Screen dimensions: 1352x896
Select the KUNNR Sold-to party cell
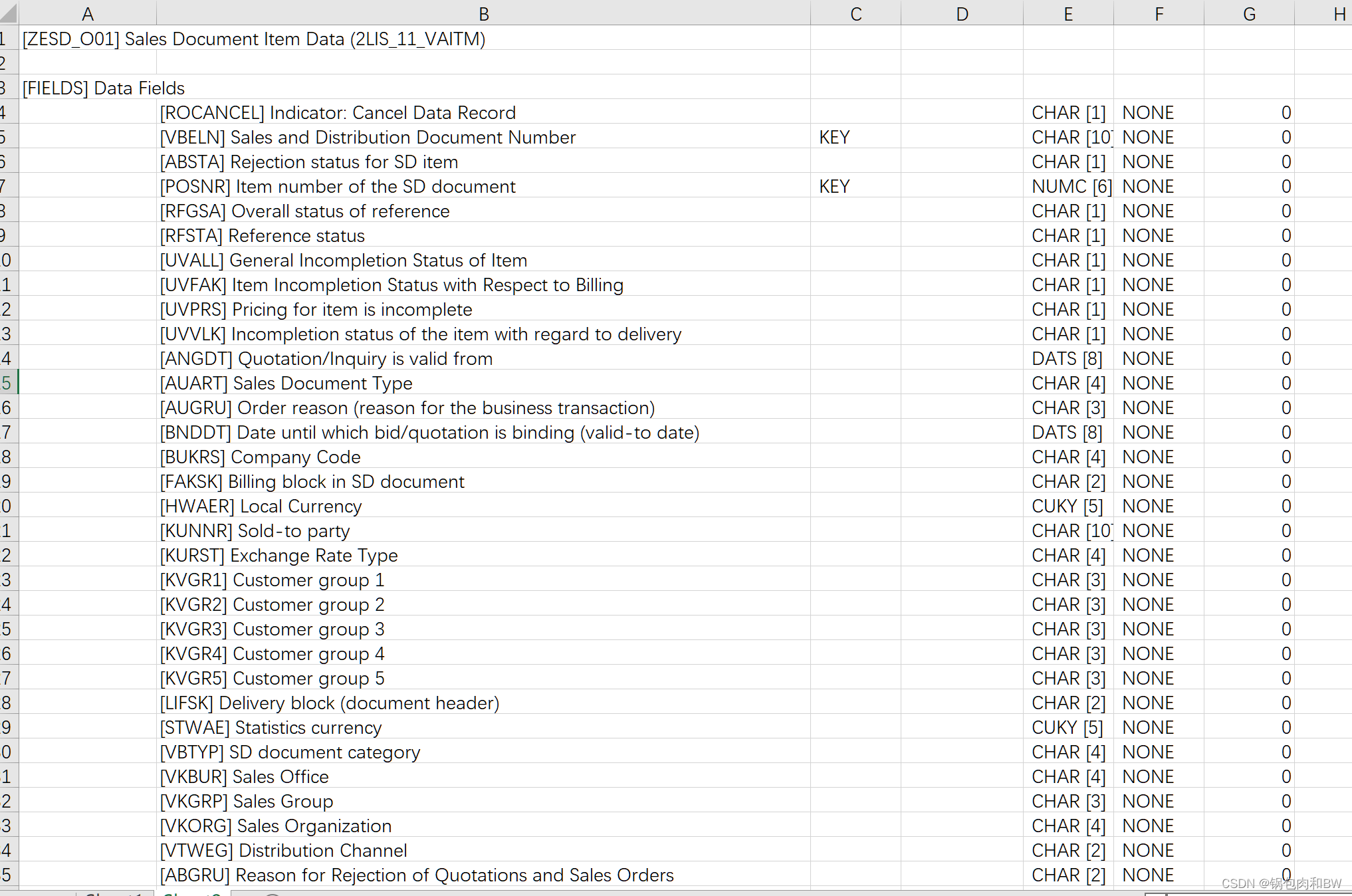tap(255, 530)
